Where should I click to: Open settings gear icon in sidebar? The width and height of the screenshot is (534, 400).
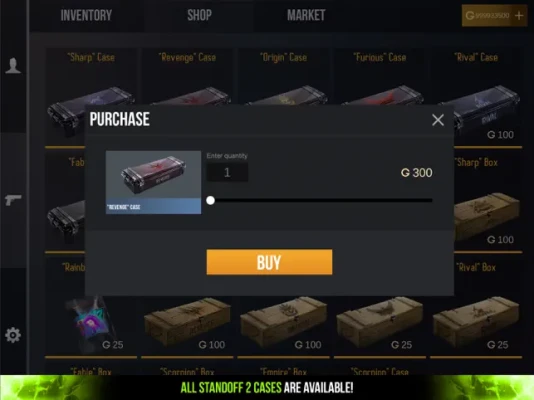[x=13, y=335]
